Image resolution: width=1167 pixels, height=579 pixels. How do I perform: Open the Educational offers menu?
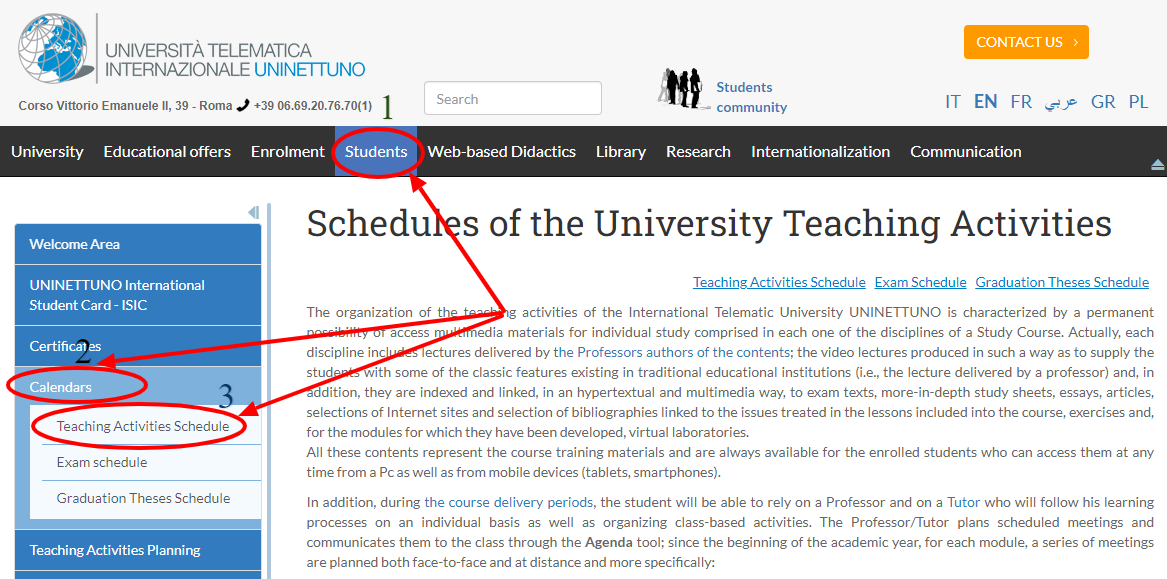[x=167, y=152]
